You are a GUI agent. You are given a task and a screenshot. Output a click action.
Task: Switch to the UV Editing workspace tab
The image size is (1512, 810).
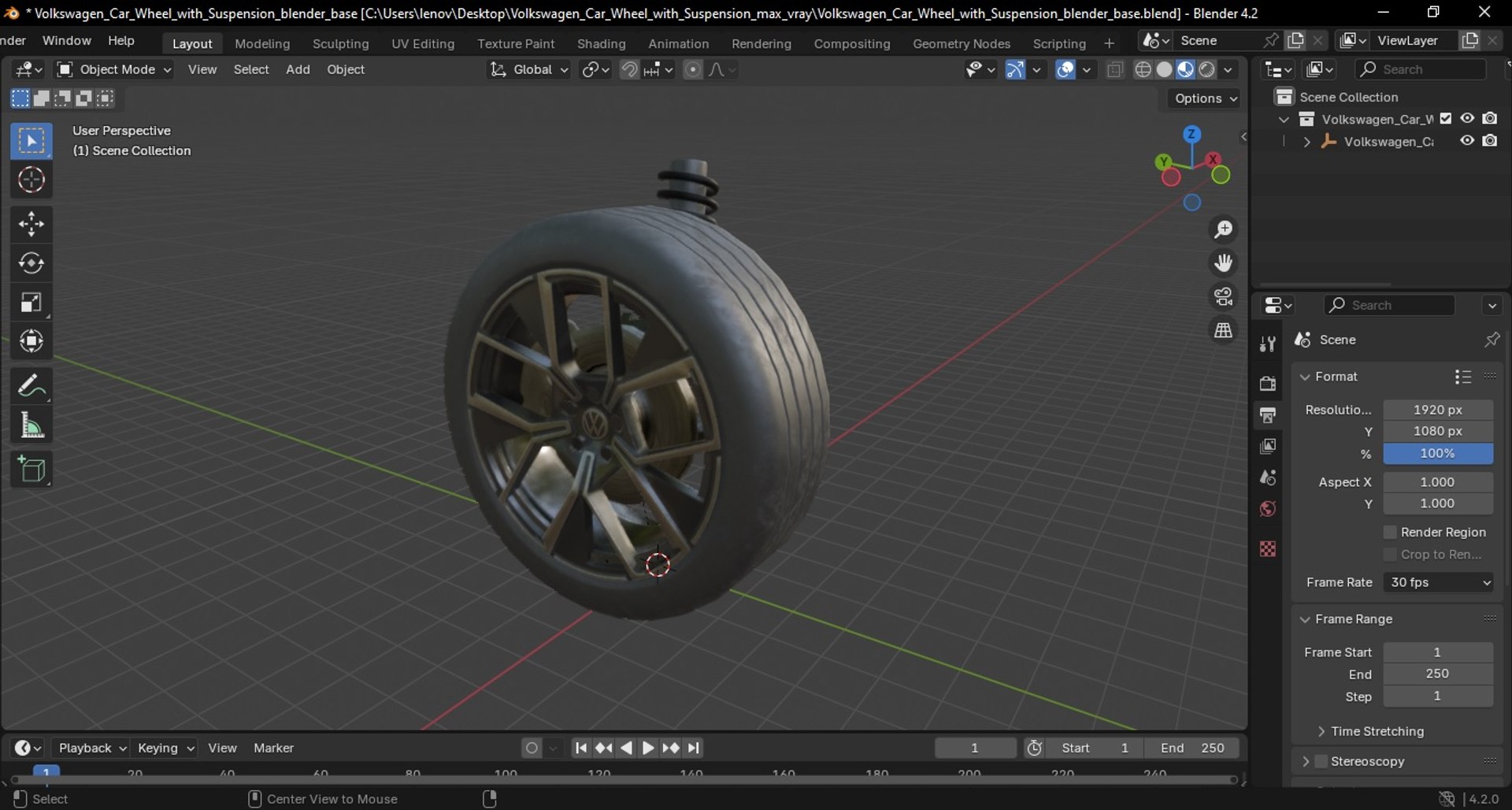pos(423,43)
